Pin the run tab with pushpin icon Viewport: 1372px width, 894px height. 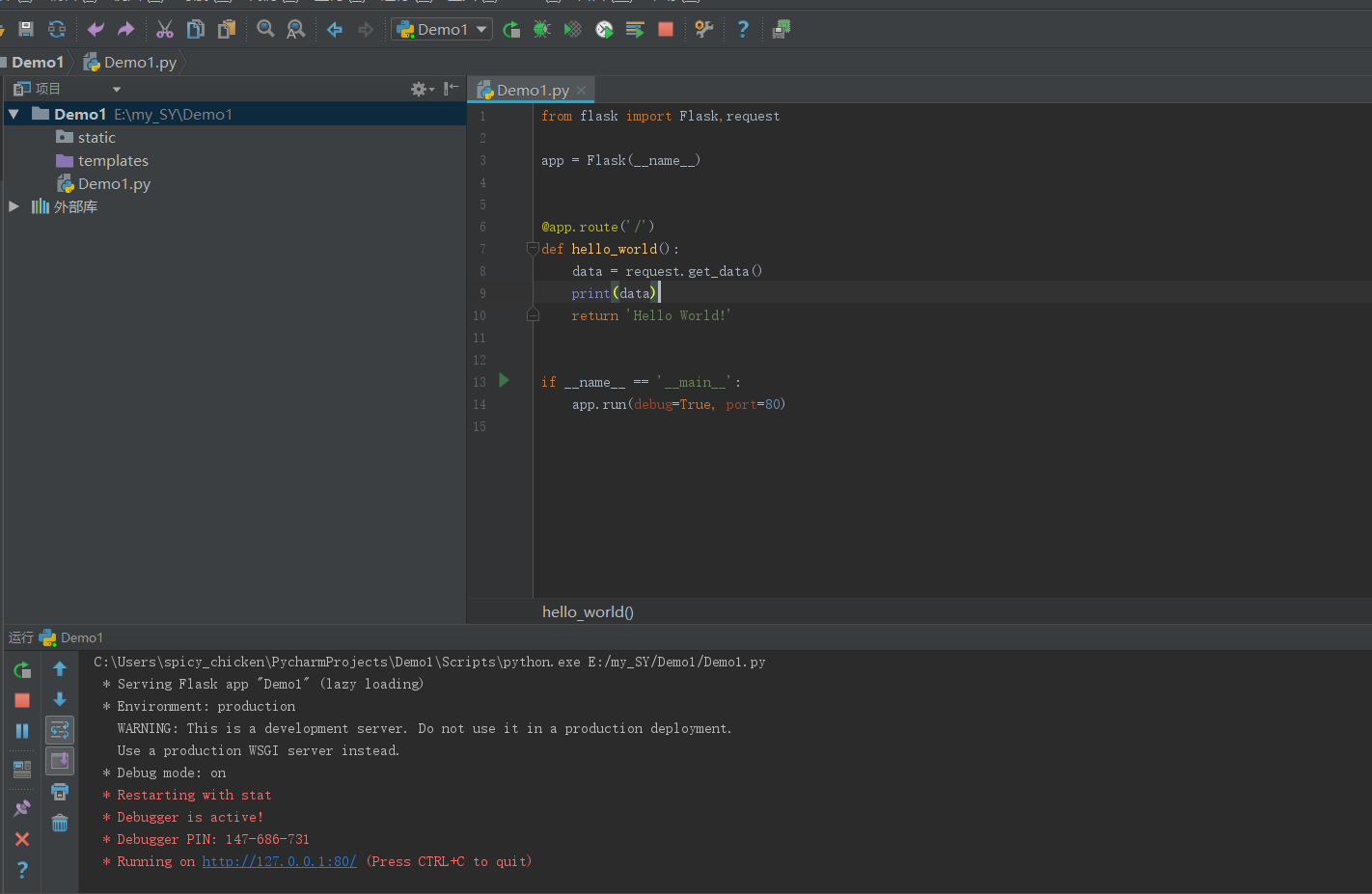pyautogui.click(x=22, y=808)
